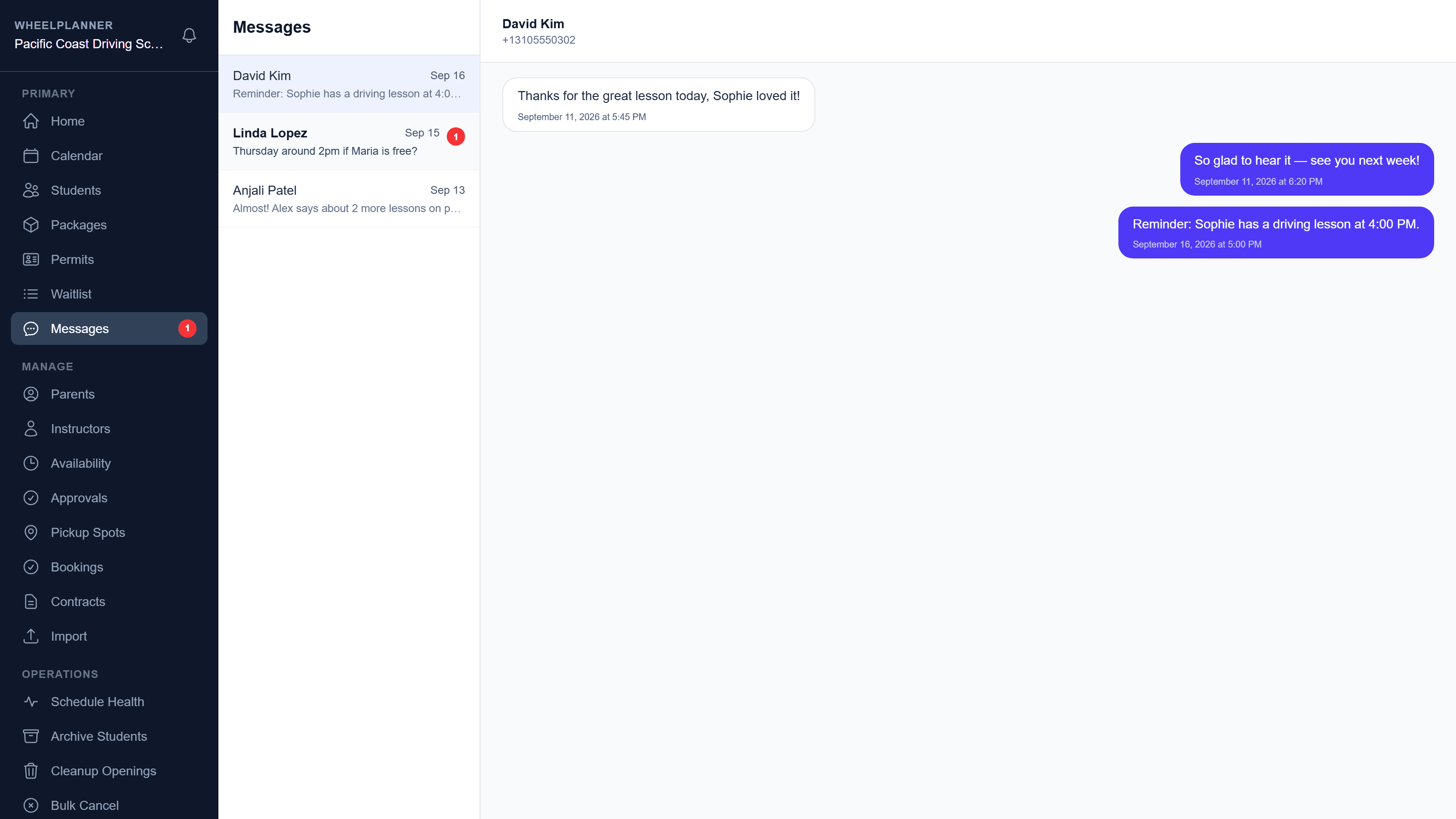
Task: Open Calendar from sidebar
Action: click(109, 156)
